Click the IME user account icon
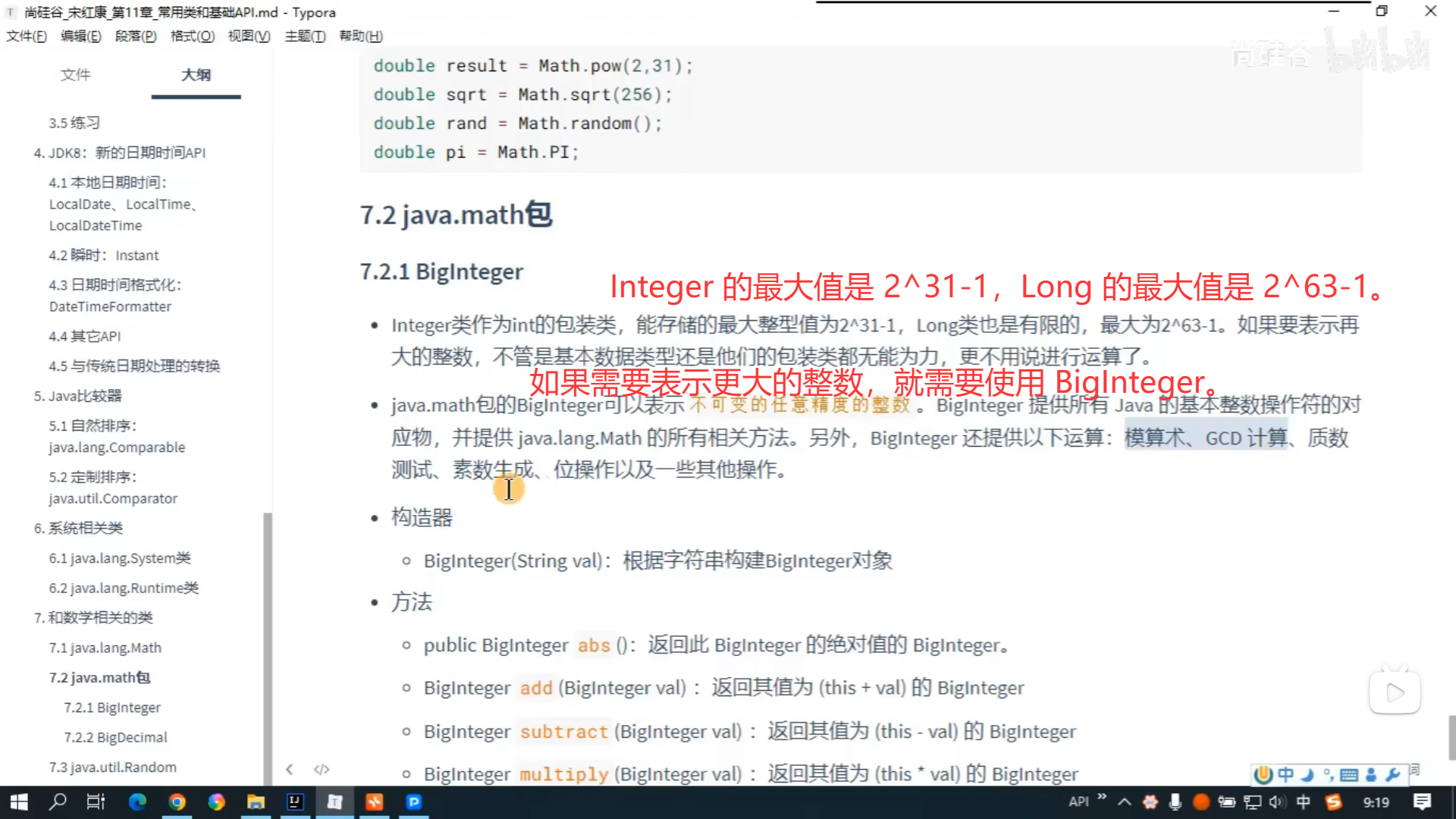This screenshot has height=819, width=1456. [1371, 775]
